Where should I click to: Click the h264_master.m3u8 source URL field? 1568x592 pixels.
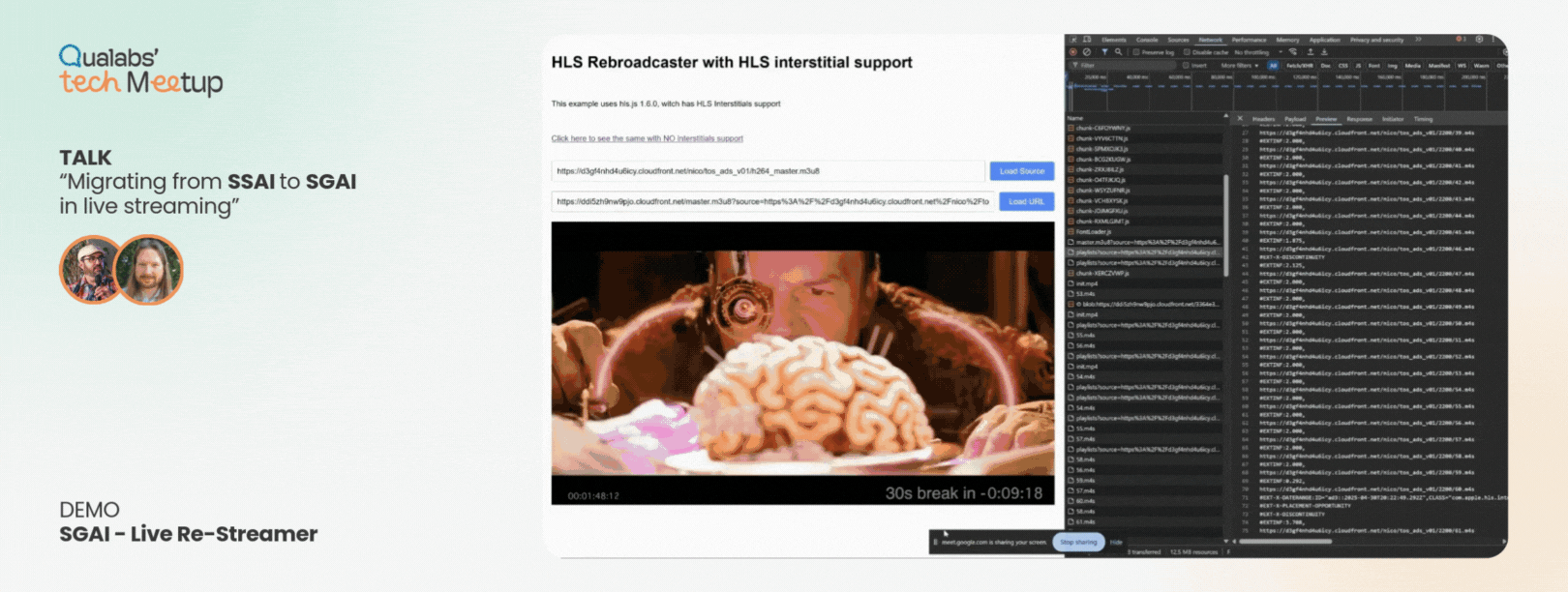tap(769, 171)
